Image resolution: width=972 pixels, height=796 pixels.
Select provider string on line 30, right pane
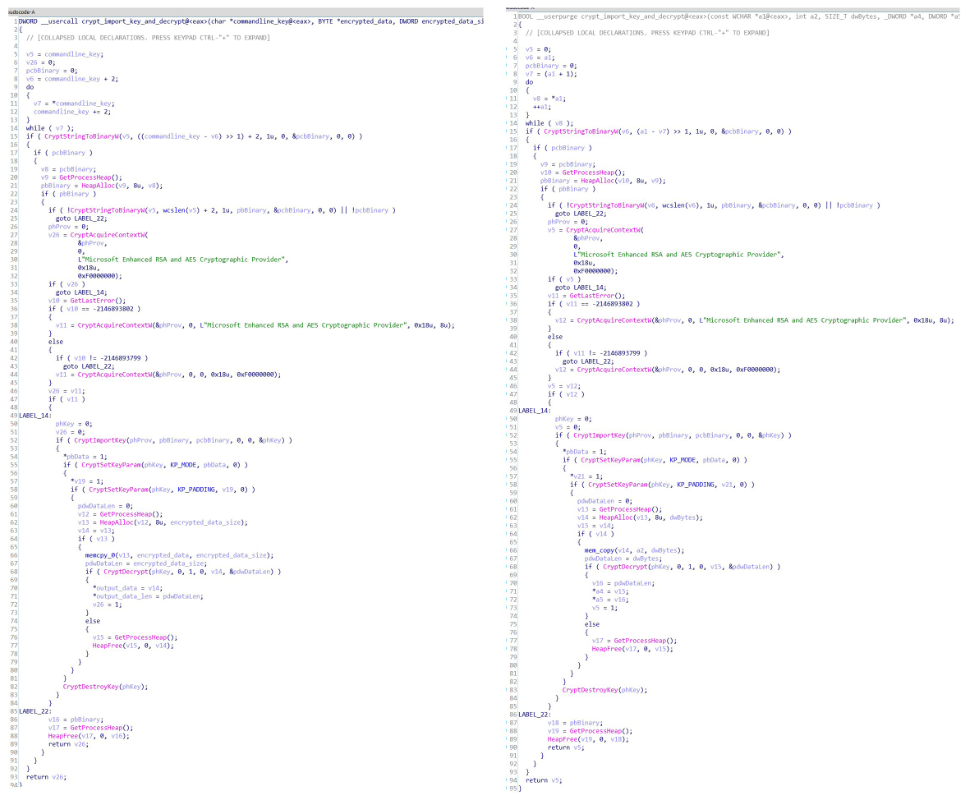tap(679, 255)
